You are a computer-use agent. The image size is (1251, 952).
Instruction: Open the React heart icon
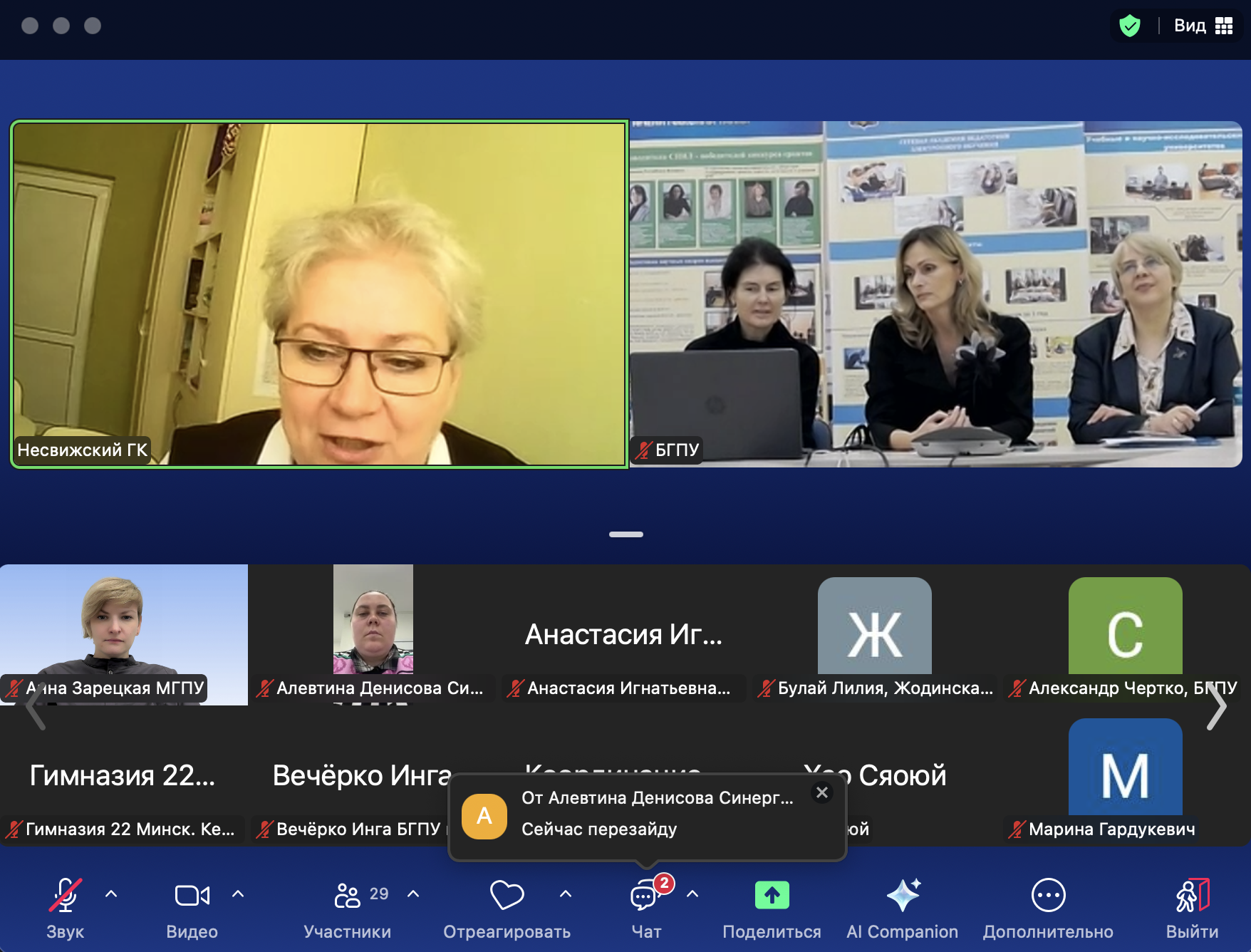tap(507, 895)
